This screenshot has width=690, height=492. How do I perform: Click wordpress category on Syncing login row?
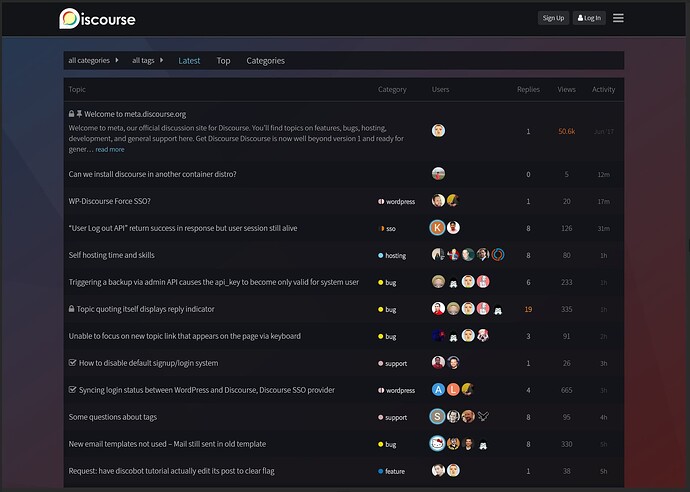[396, 390]
